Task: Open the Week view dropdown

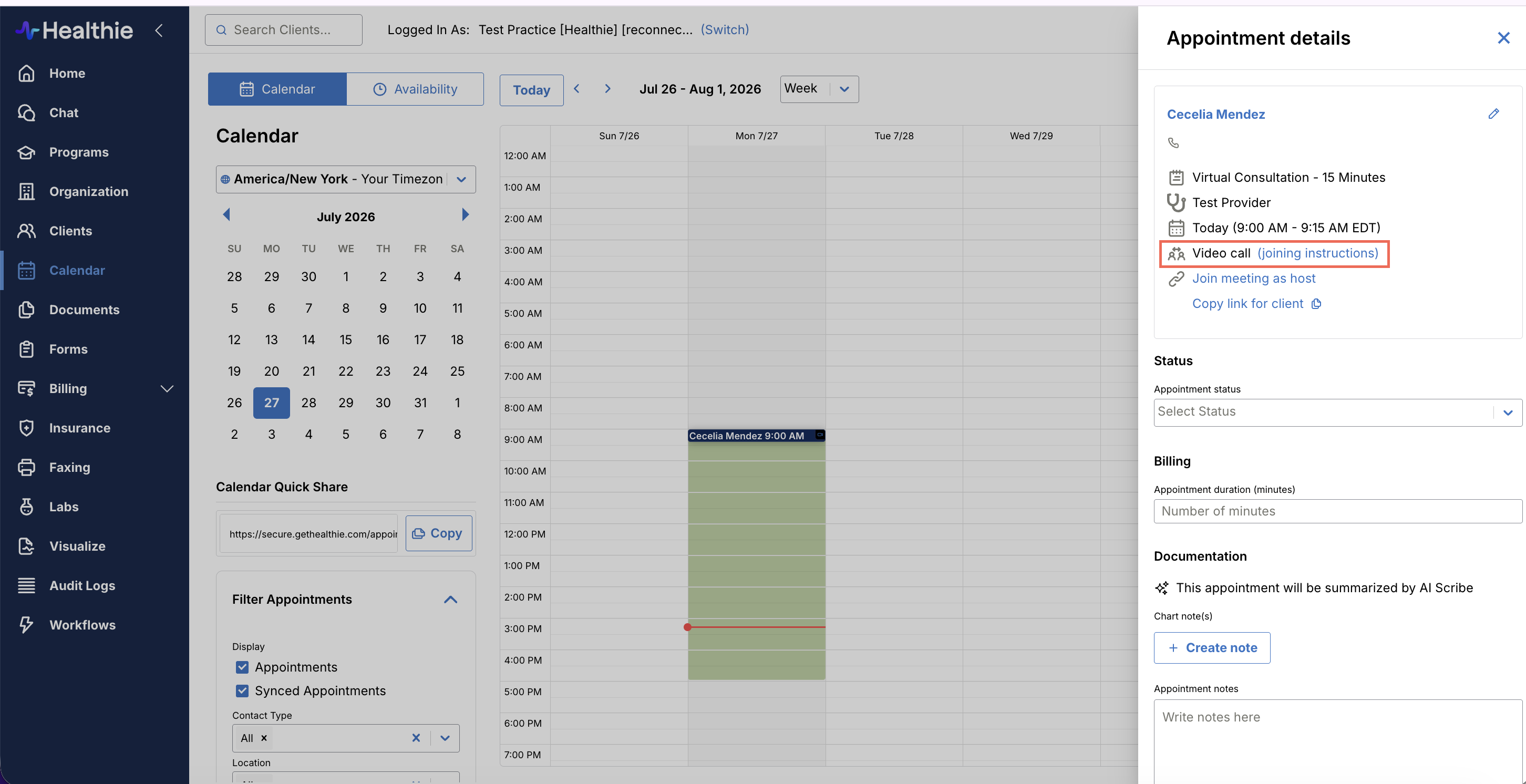Action: coord(819,89)
